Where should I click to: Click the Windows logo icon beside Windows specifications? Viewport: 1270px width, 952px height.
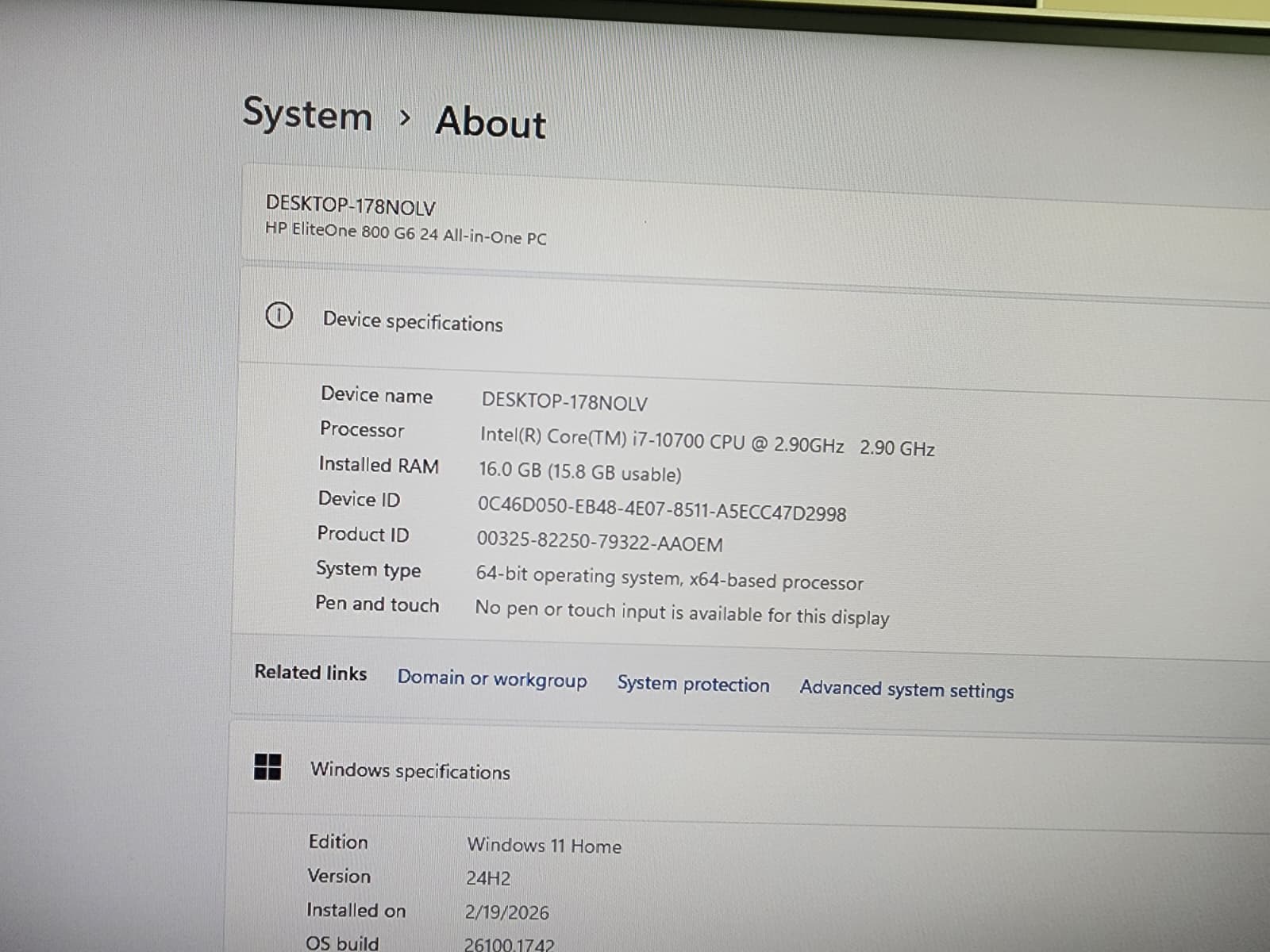coord(267,766)
